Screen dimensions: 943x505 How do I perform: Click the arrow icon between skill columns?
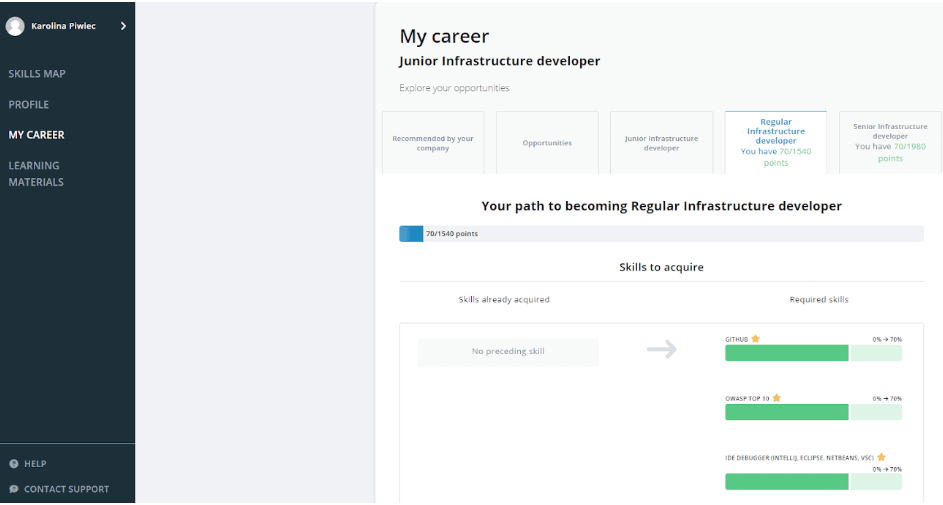(661, 349)
